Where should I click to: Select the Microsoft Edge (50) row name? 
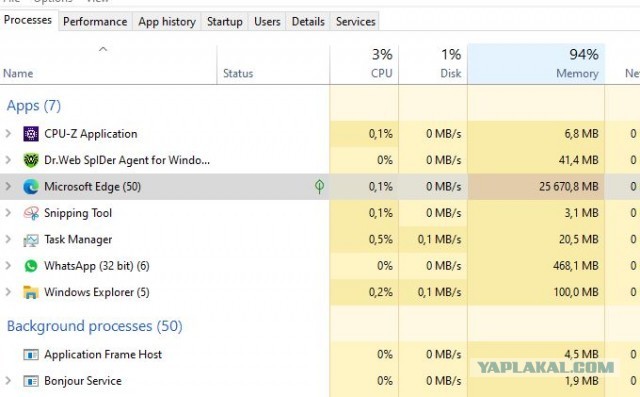[x=92, y=187]
